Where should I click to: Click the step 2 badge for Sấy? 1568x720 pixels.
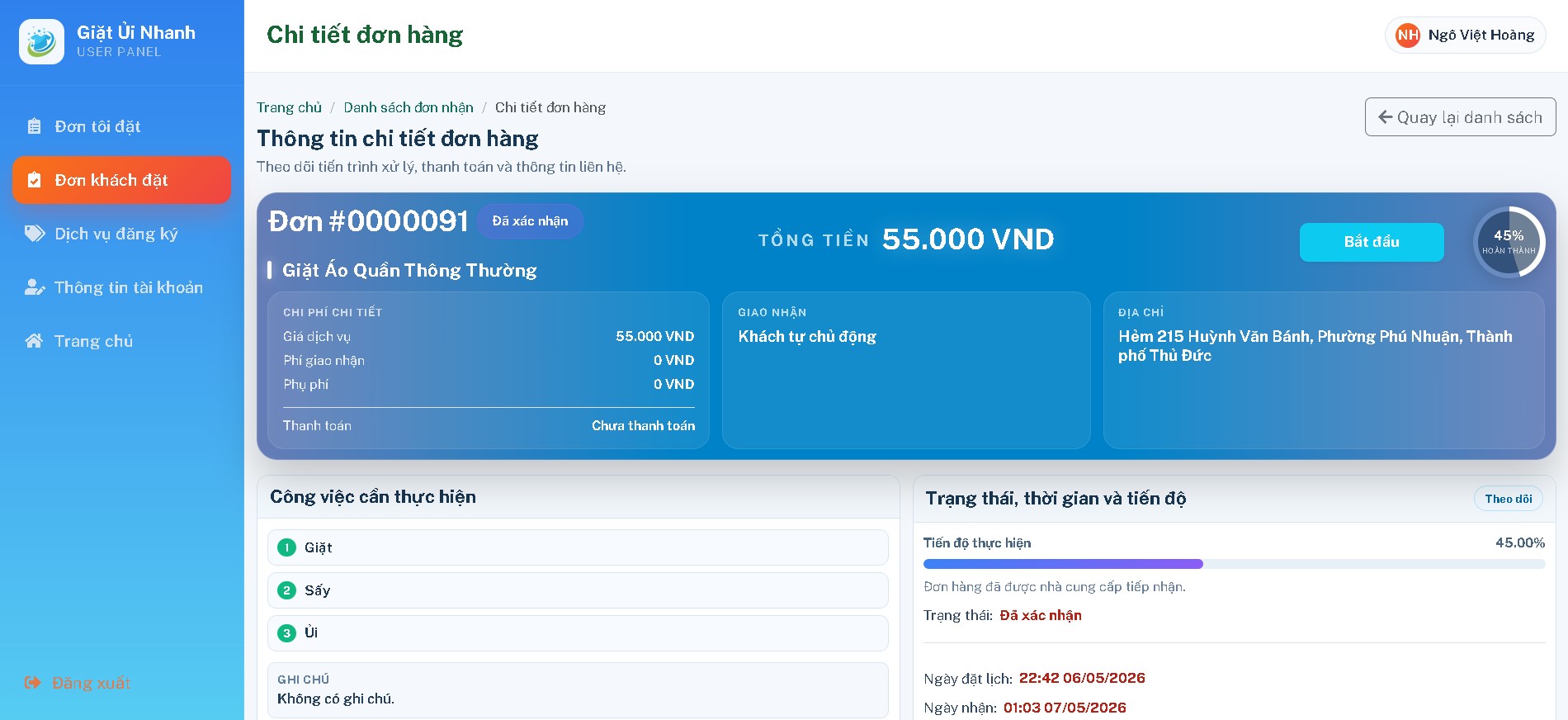pos(286,590)
